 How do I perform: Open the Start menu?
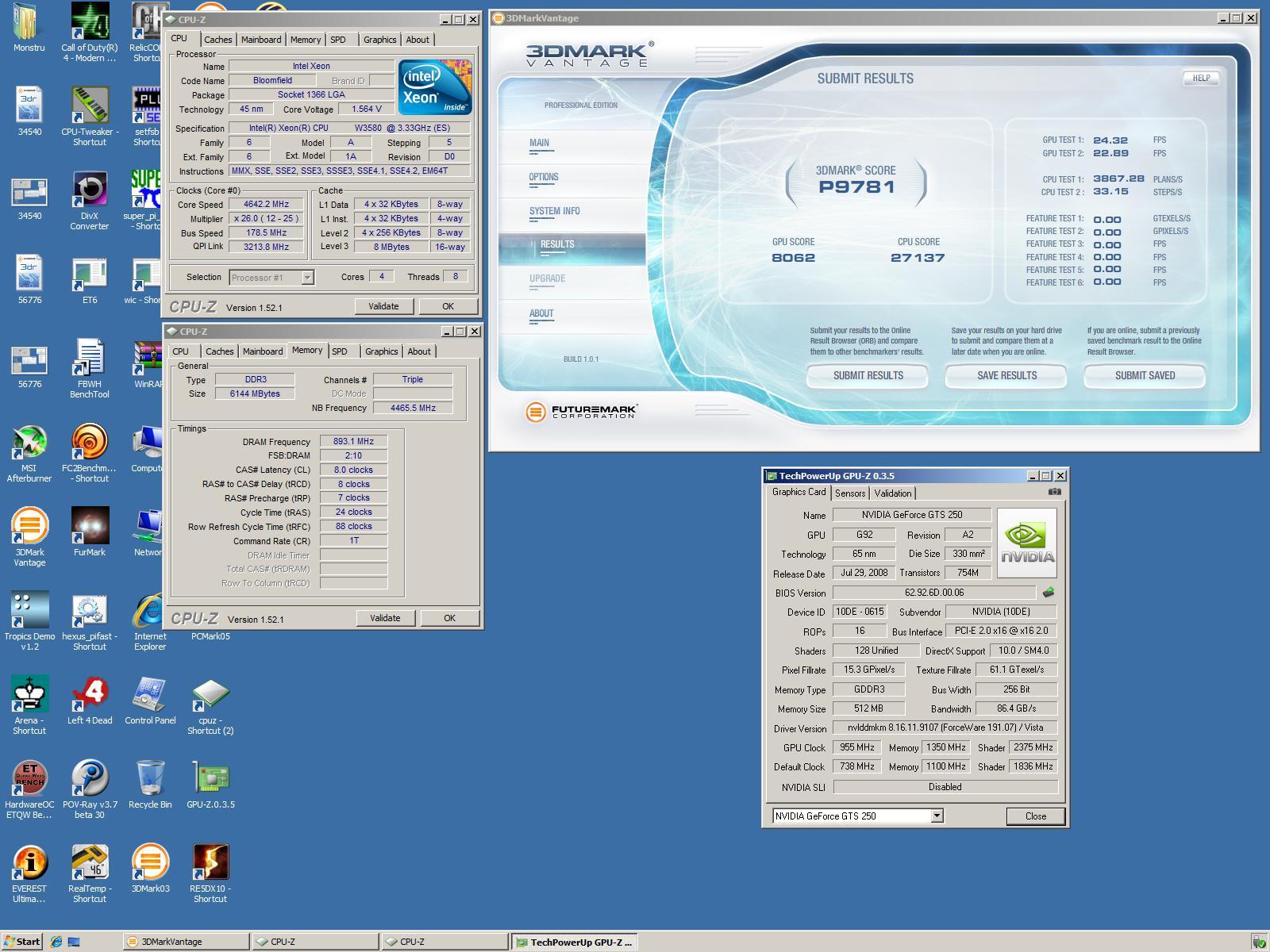tap(22, 942)
